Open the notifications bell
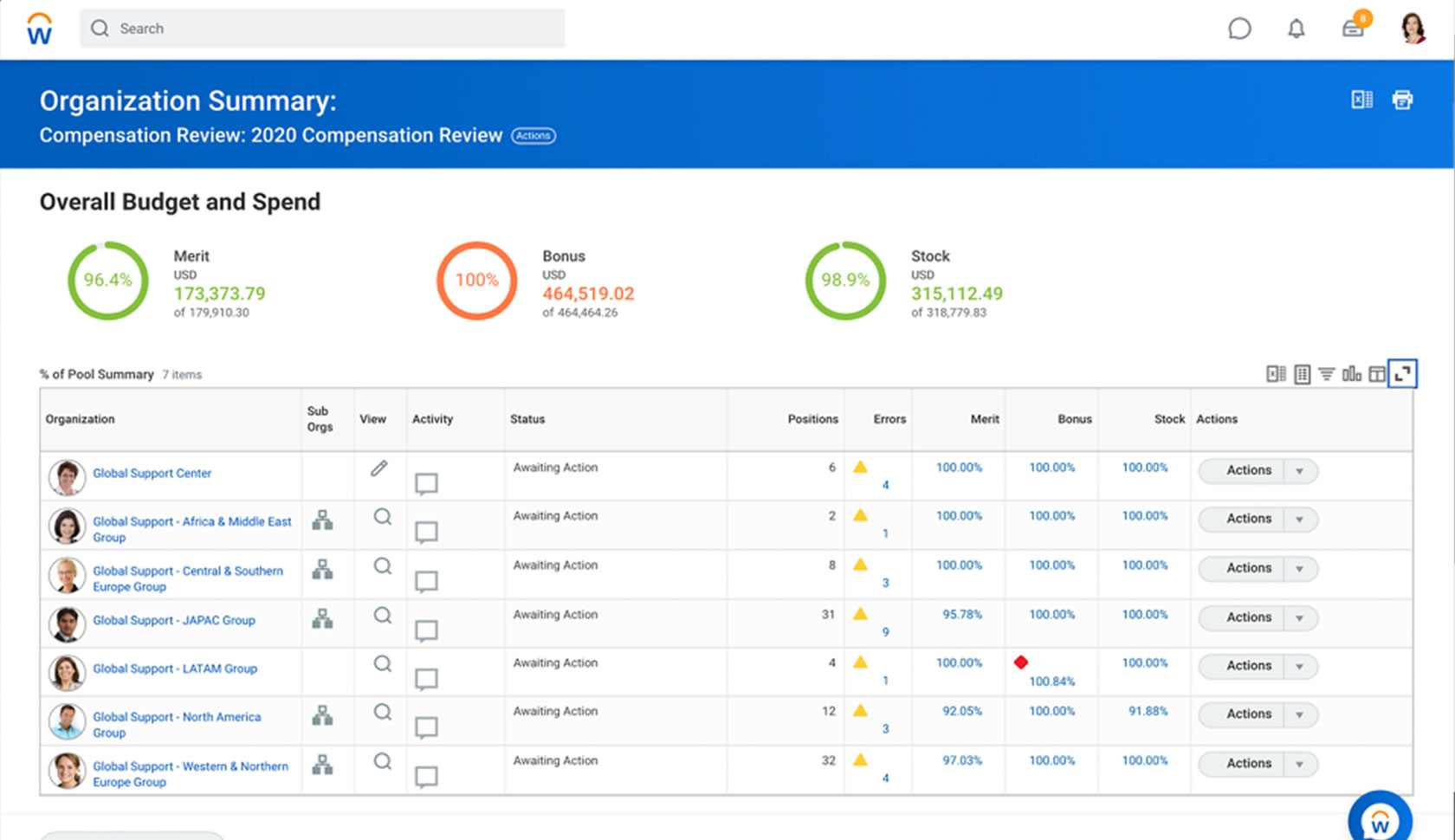 pos(1296,29)
